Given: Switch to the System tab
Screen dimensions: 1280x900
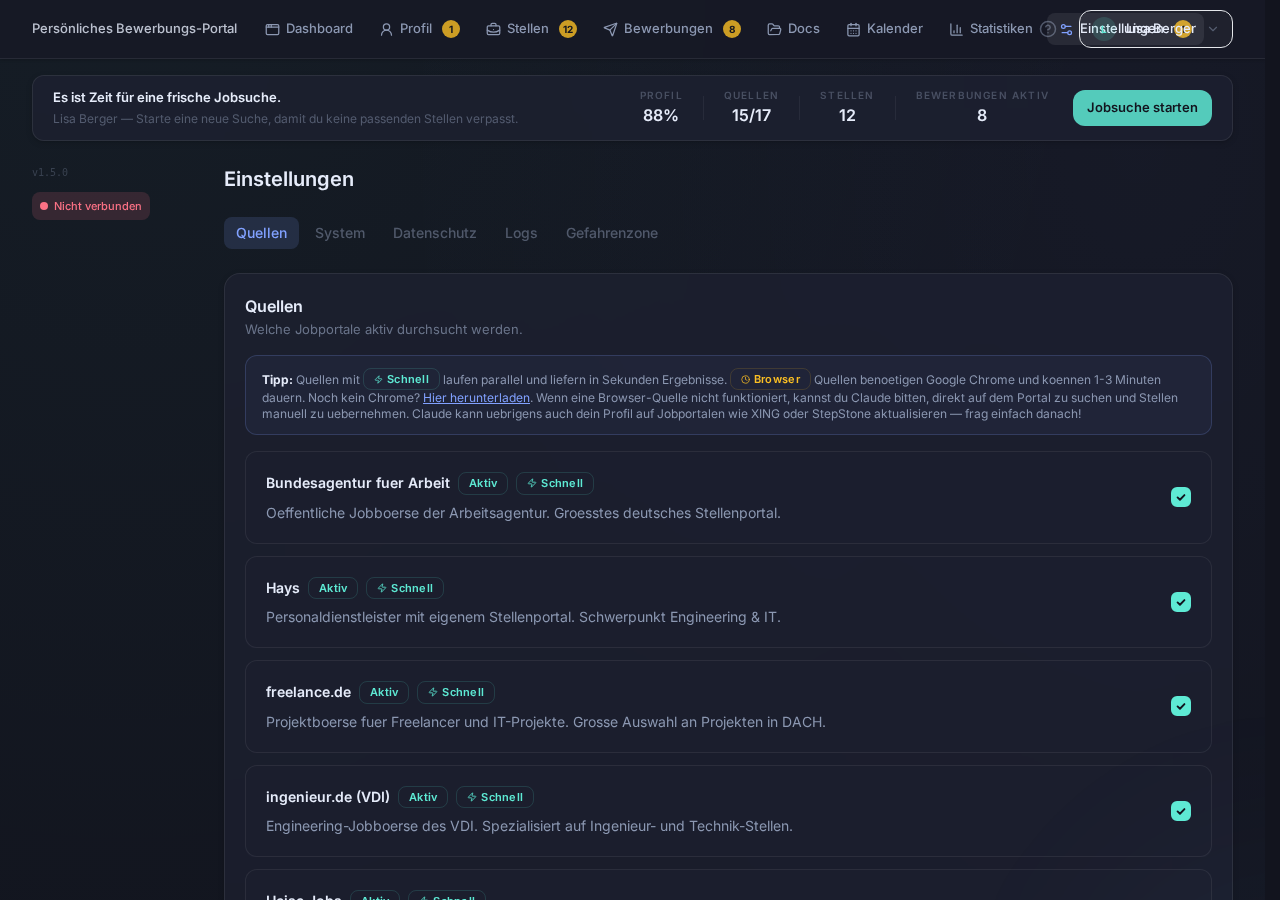Looking at the screenshot, I should 340,233.
